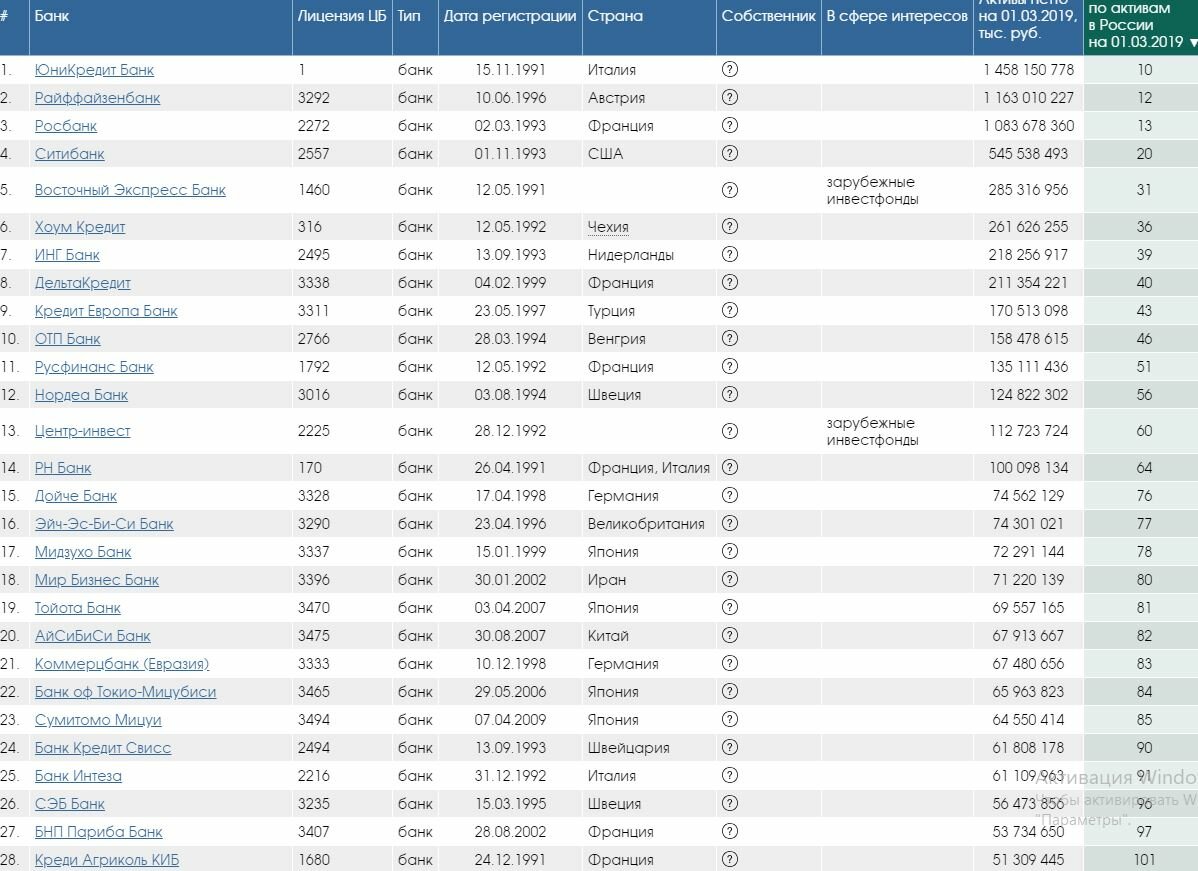Open the owner help icon for ДельтаКредит
The image size is (1198, 871).
730,283
